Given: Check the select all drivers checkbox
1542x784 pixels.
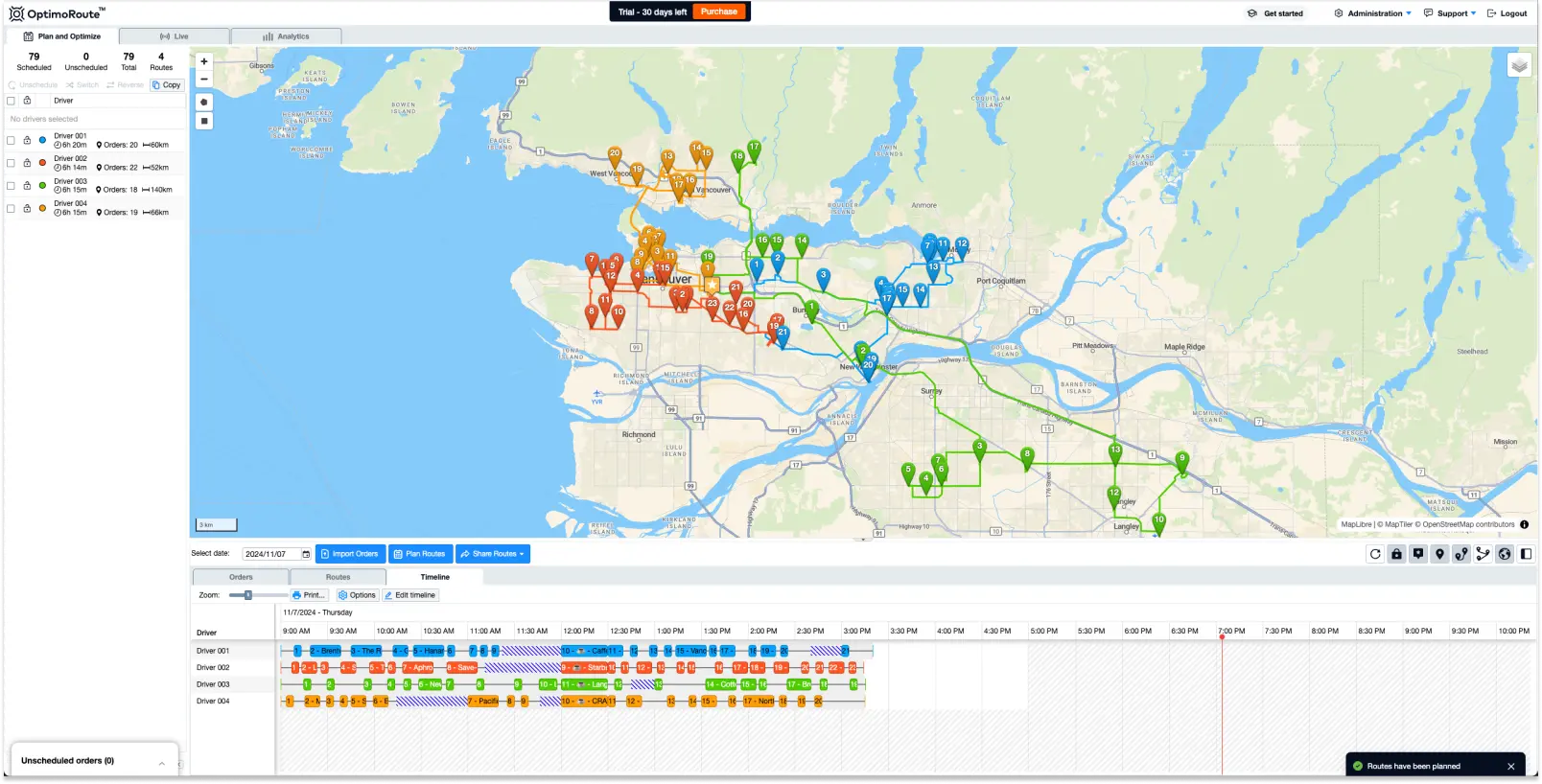Looking at the screenshot, I should click(x=12, y=101).
